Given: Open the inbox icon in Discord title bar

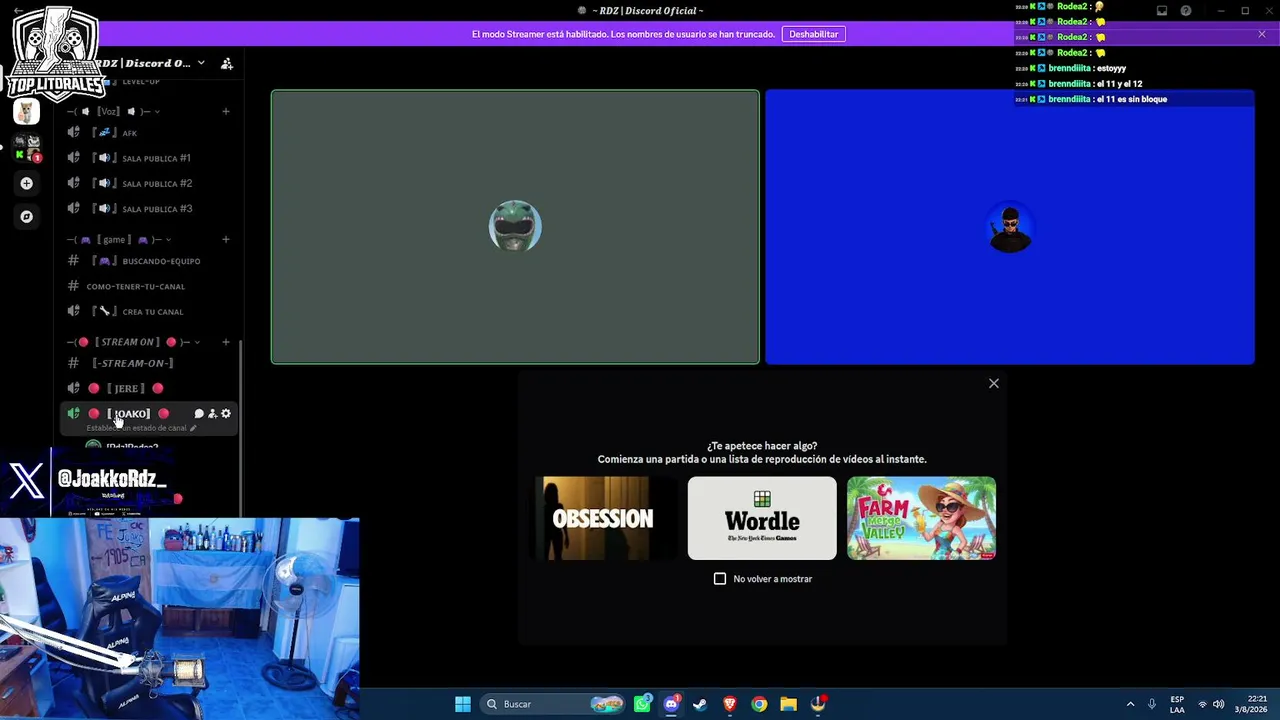Looking at the screenshot, I should (1162, 11).
